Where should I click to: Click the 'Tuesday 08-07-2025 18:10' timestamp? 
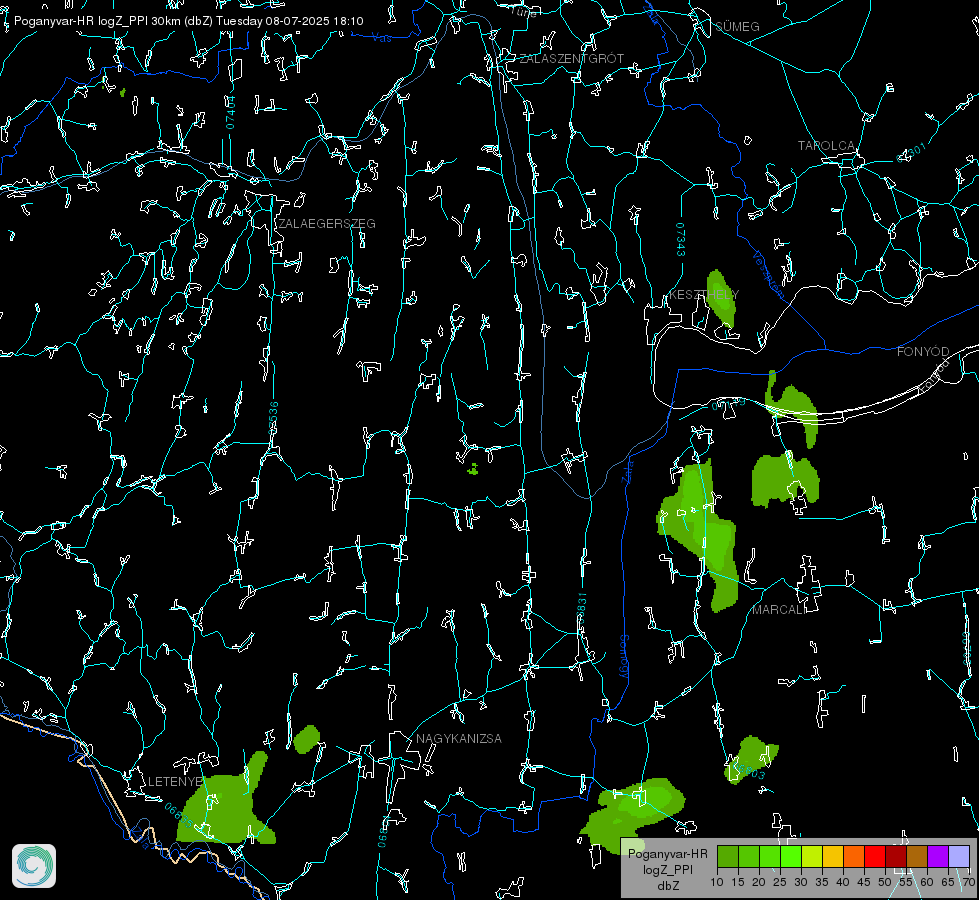tap(290, 21)
